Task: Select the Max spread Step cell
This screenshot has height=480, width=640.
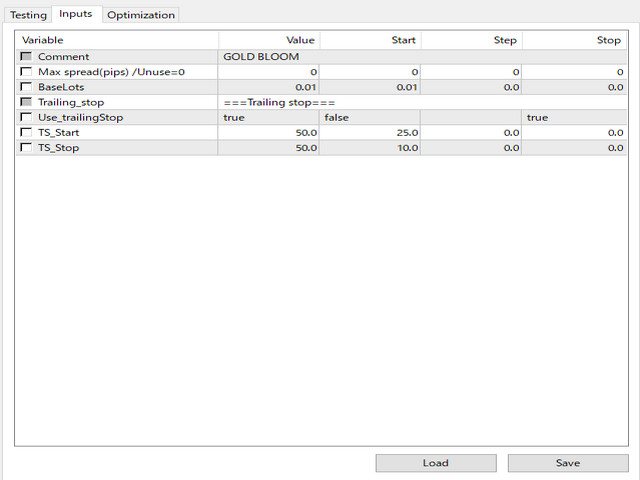Action: pos(471,72)
